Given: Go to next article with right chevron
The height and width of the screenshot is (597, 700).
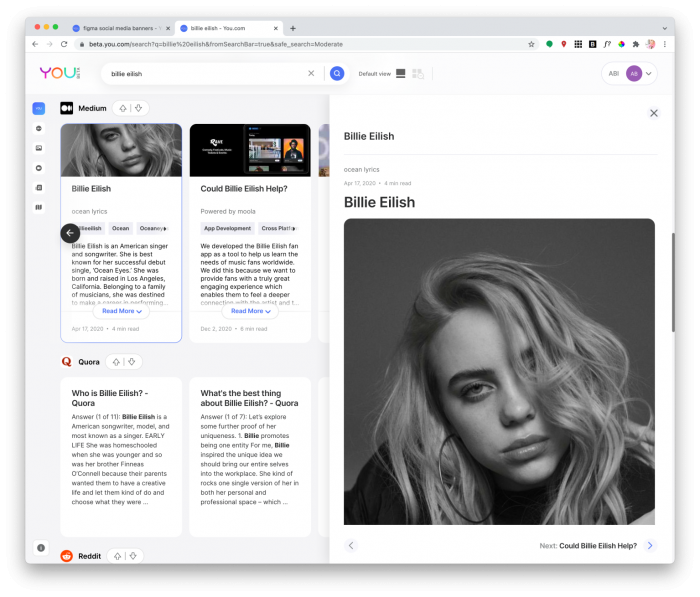Looking at the screenshot, I should [x=650, y=545].
